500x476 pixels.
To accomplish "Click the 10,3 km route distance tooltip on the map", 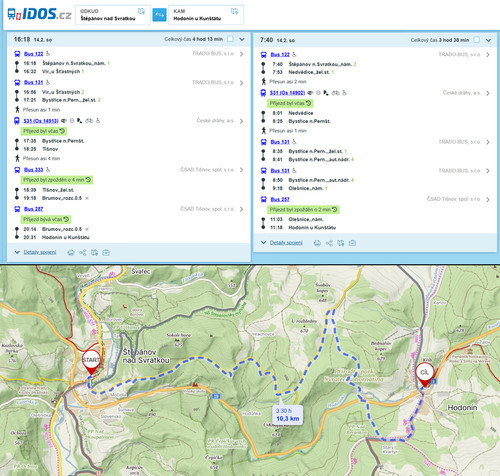I will [288, 415].
